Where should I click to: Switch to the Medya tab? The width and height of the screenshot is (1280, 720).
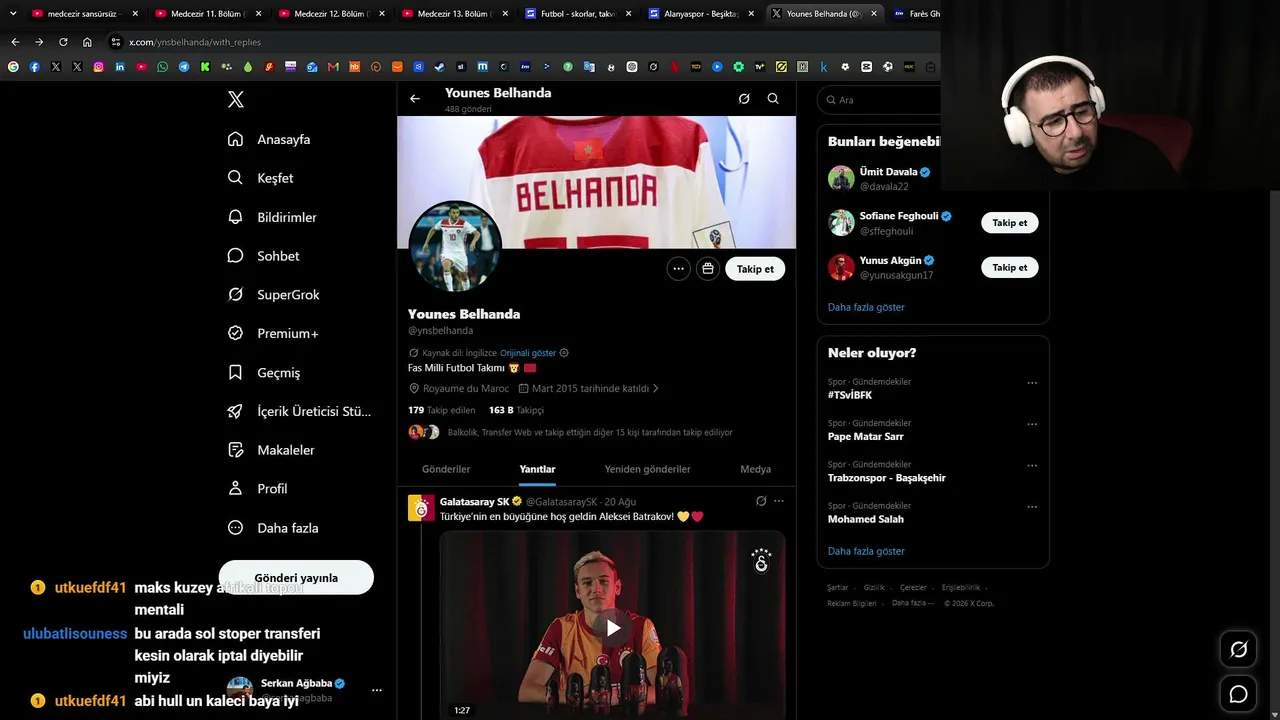(755, 469)
